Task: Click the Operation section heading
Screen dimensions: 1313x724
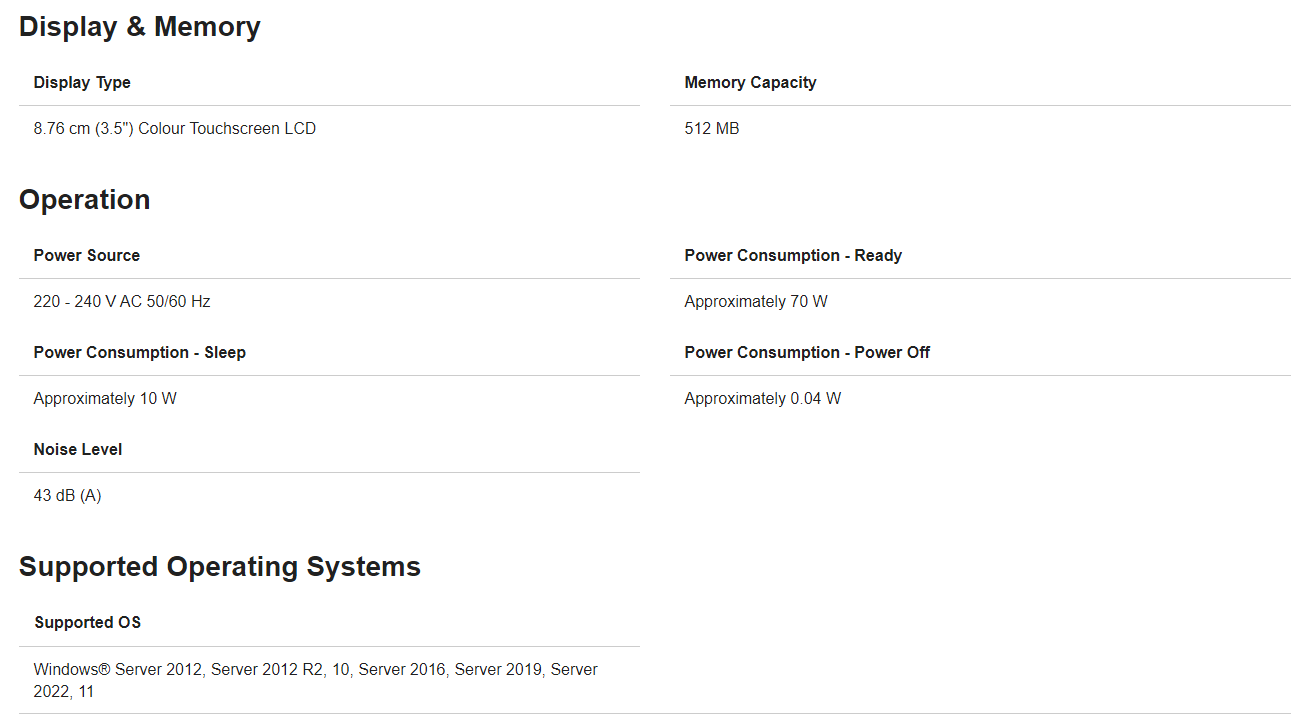Action: pos(84,200)
